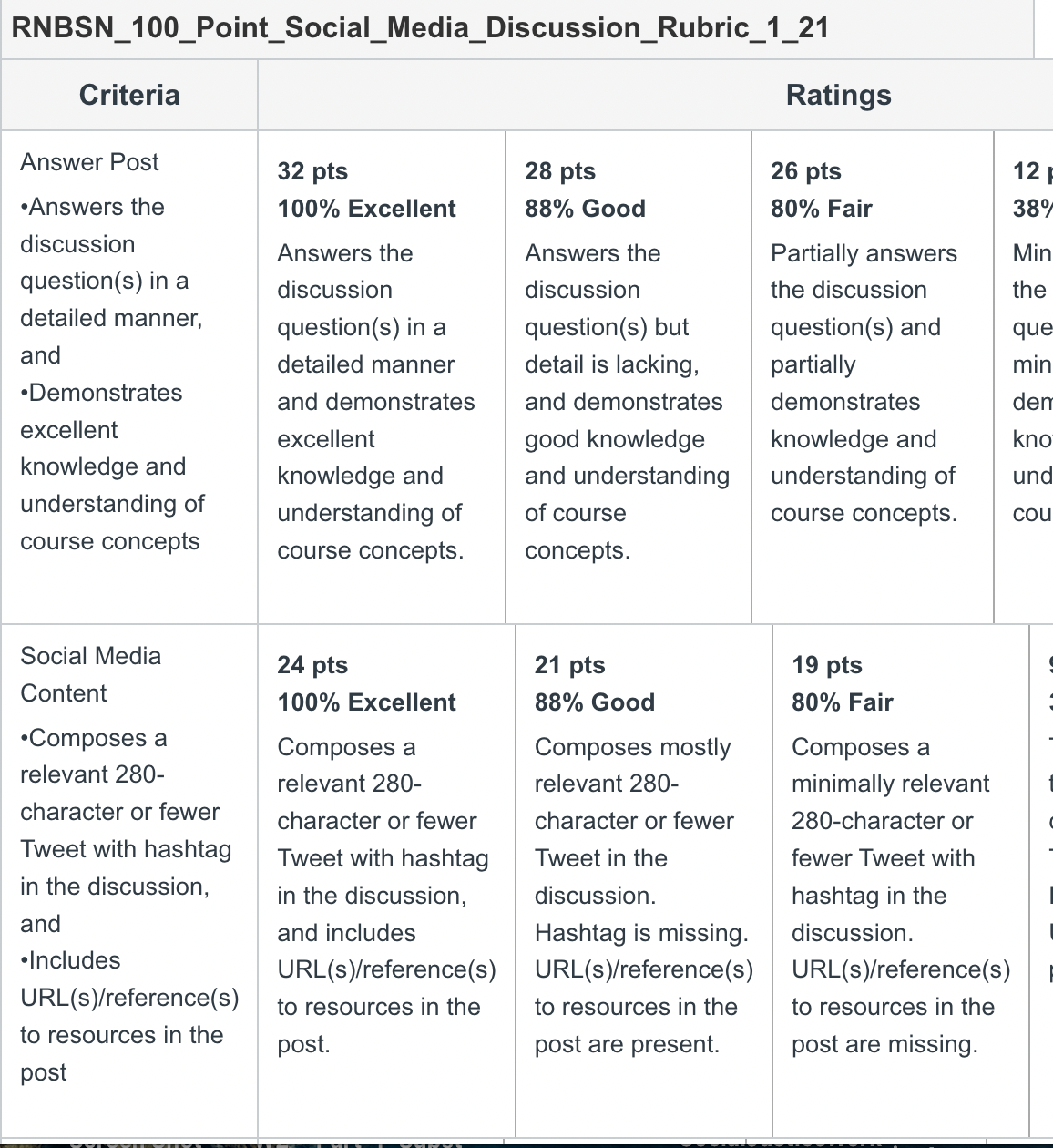Select the 32 pts rating value
The image size is (1053, 1148).
(312, 171)
